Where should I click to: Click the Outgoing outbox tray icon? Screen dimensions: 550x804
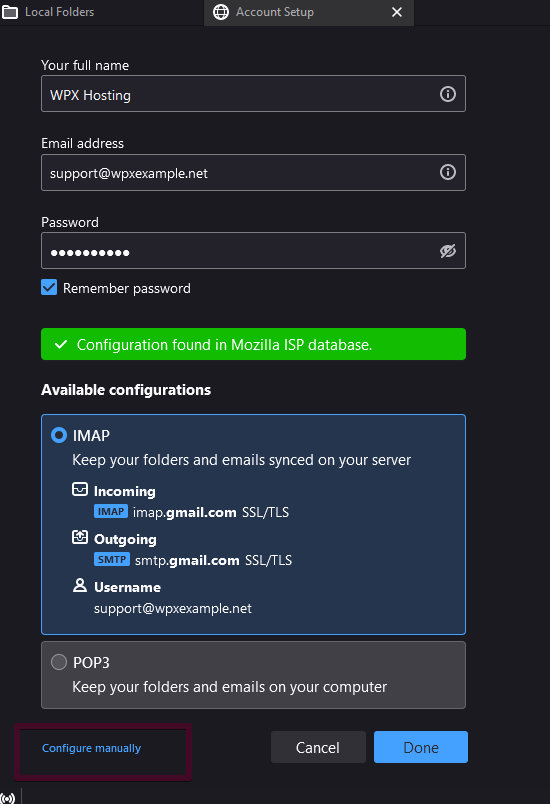coord(80,537)
